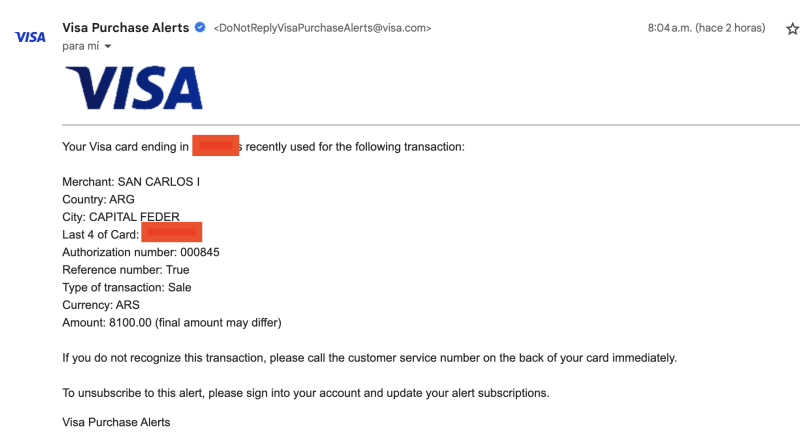Expand recipient details arrow next to "para mí"

click(107, 46)
